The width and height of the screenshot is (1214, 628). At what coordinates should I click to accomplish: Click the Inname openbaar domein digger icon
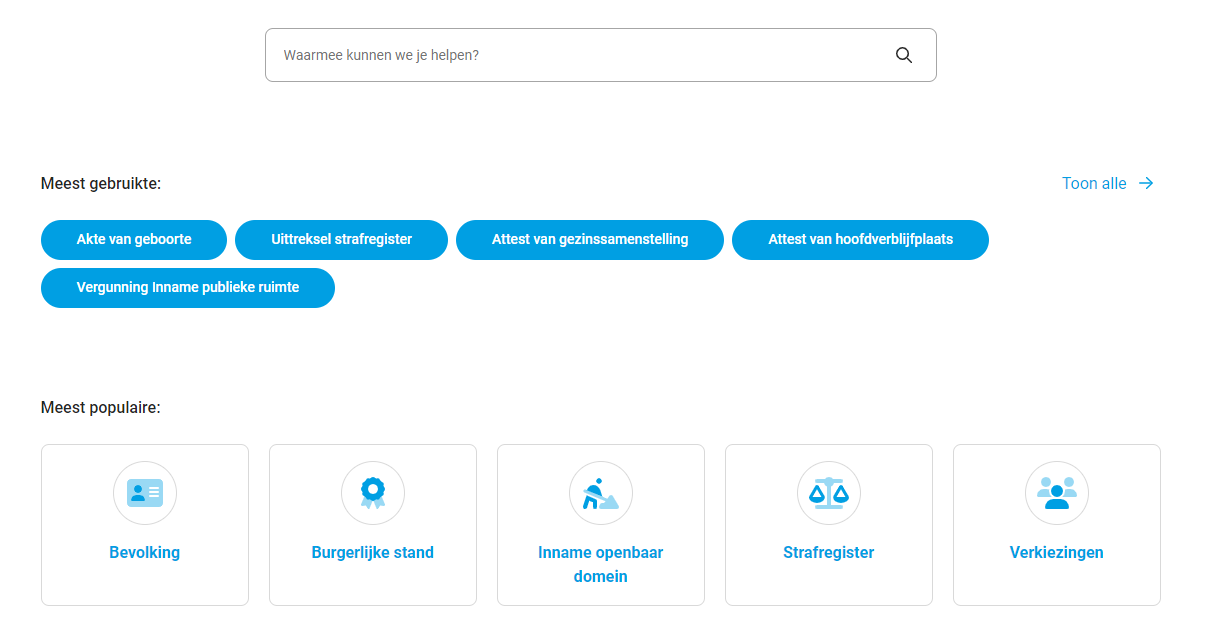(601, 493)
